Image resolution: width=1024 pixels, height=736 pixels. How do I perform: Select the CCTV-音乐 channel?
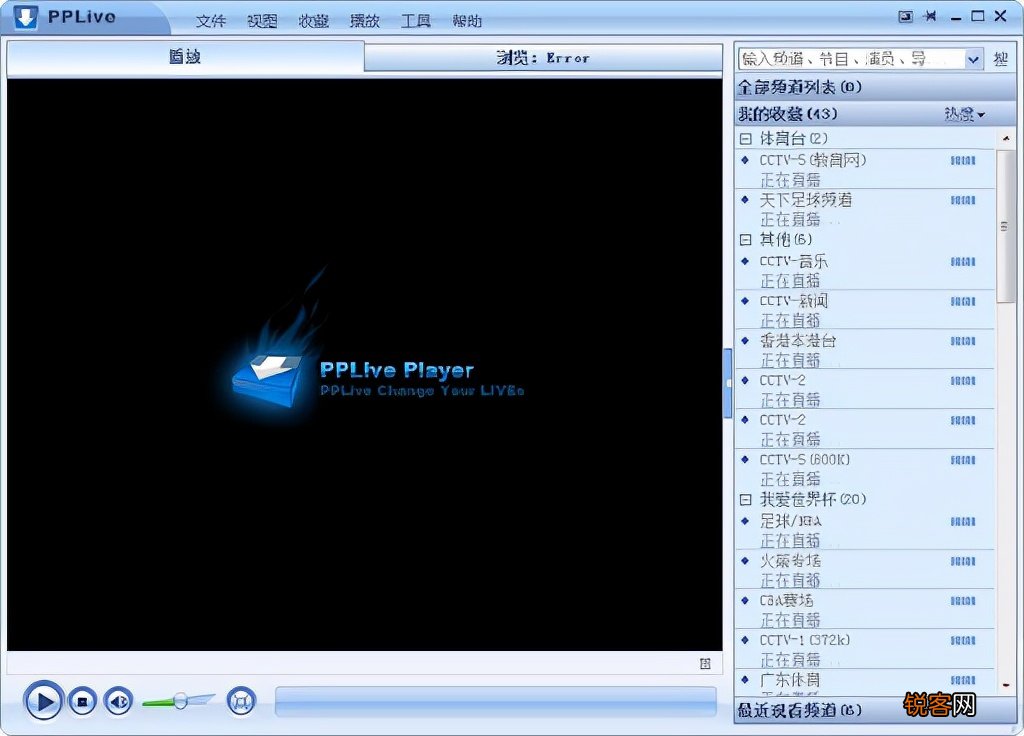[x=865, y=270]
